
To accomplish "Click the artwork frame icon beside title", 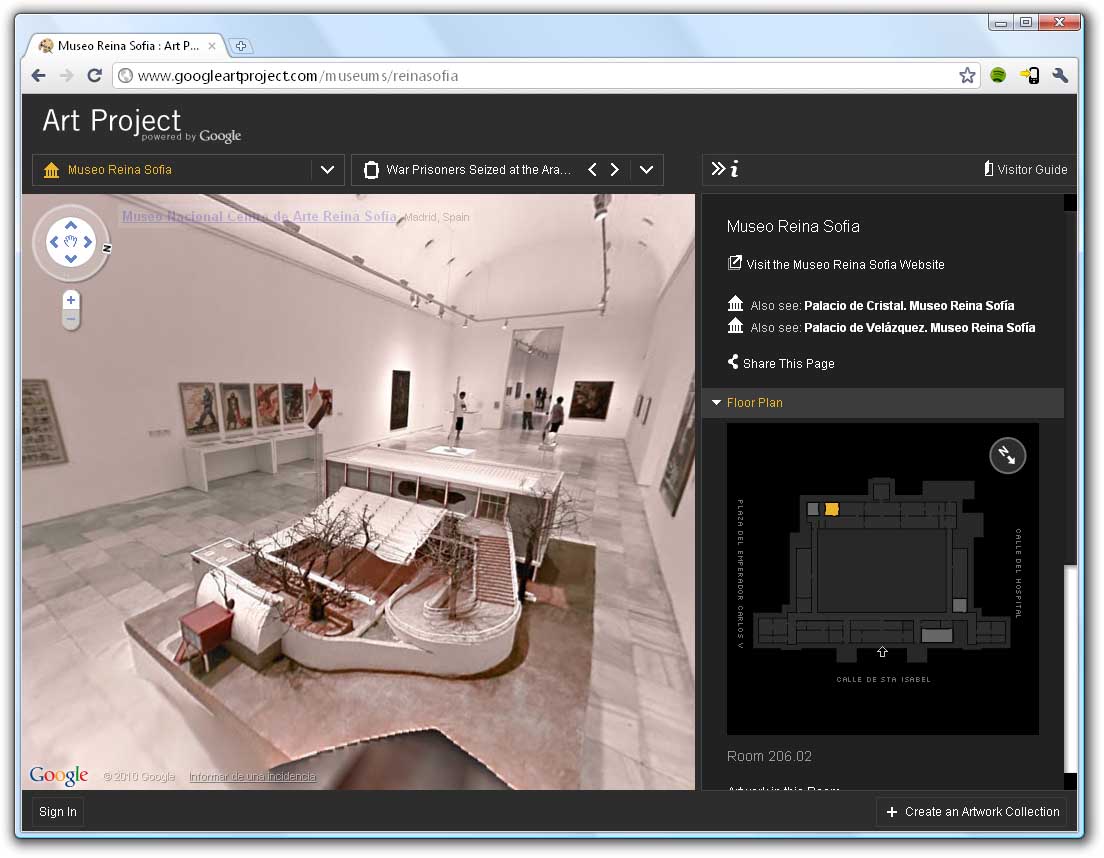I will (x=371, y=170).
